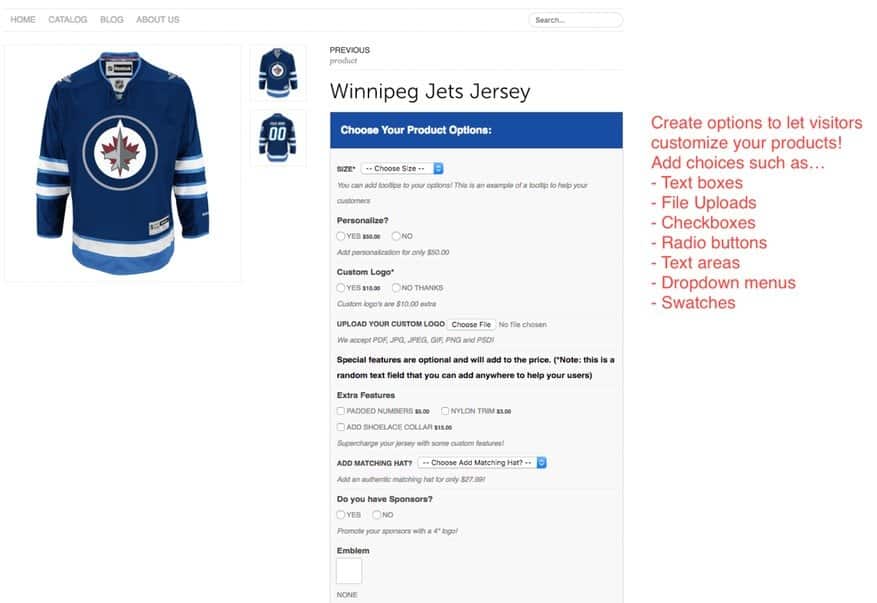877x603 pixels.
Task: Select the back-view jersey thumbnail
Action: [278, 137]
